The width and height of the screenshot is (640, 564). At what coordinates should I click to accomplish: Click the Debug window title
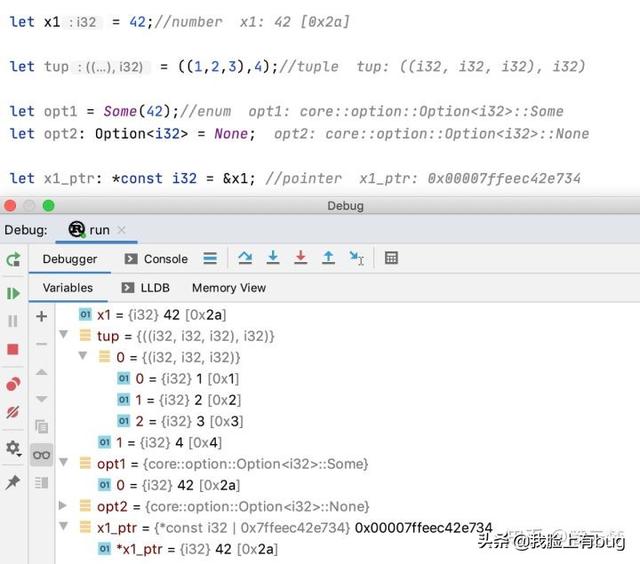(345, 206)
